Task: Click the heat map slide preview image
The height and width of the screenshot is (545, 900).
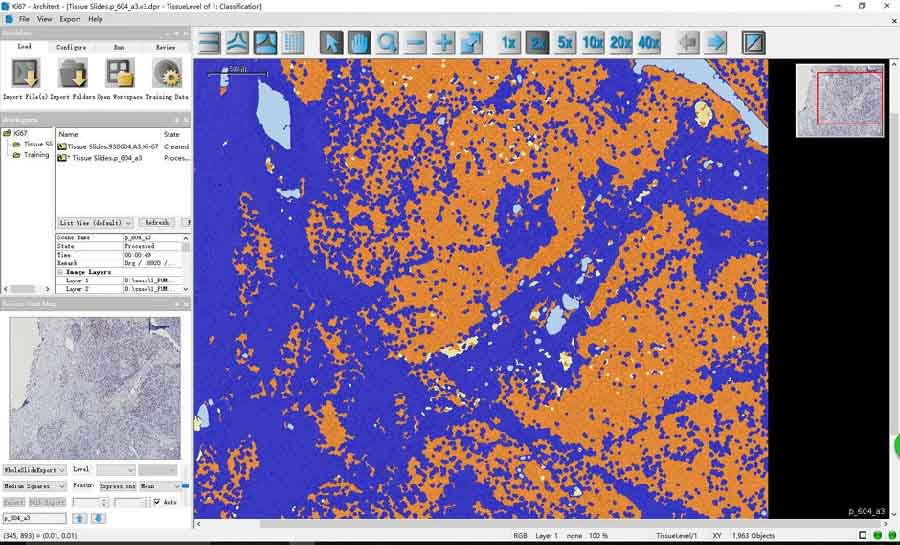Action: click(95, 388)
